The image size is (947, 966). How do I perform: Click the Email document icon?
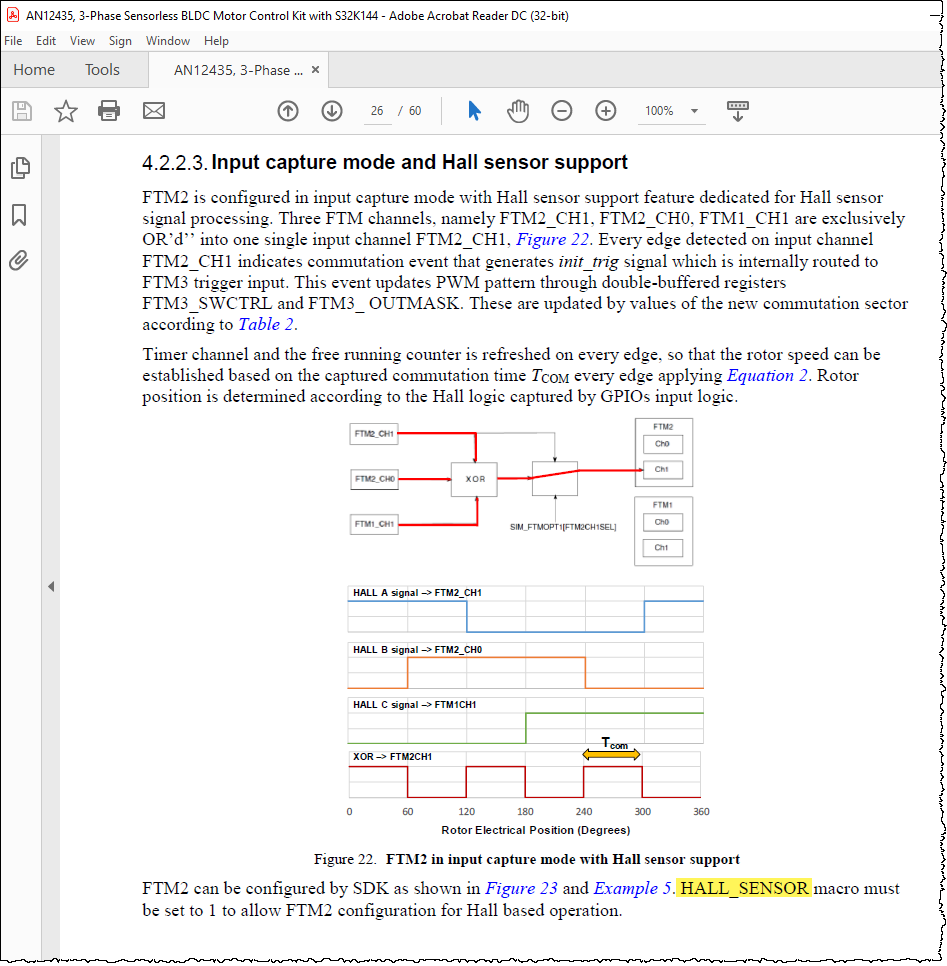point(153,111)
